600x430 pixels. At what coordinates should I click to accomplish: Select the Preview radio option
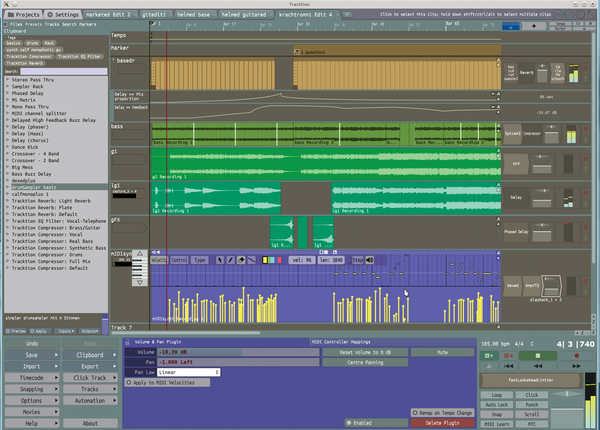point(16,331)
